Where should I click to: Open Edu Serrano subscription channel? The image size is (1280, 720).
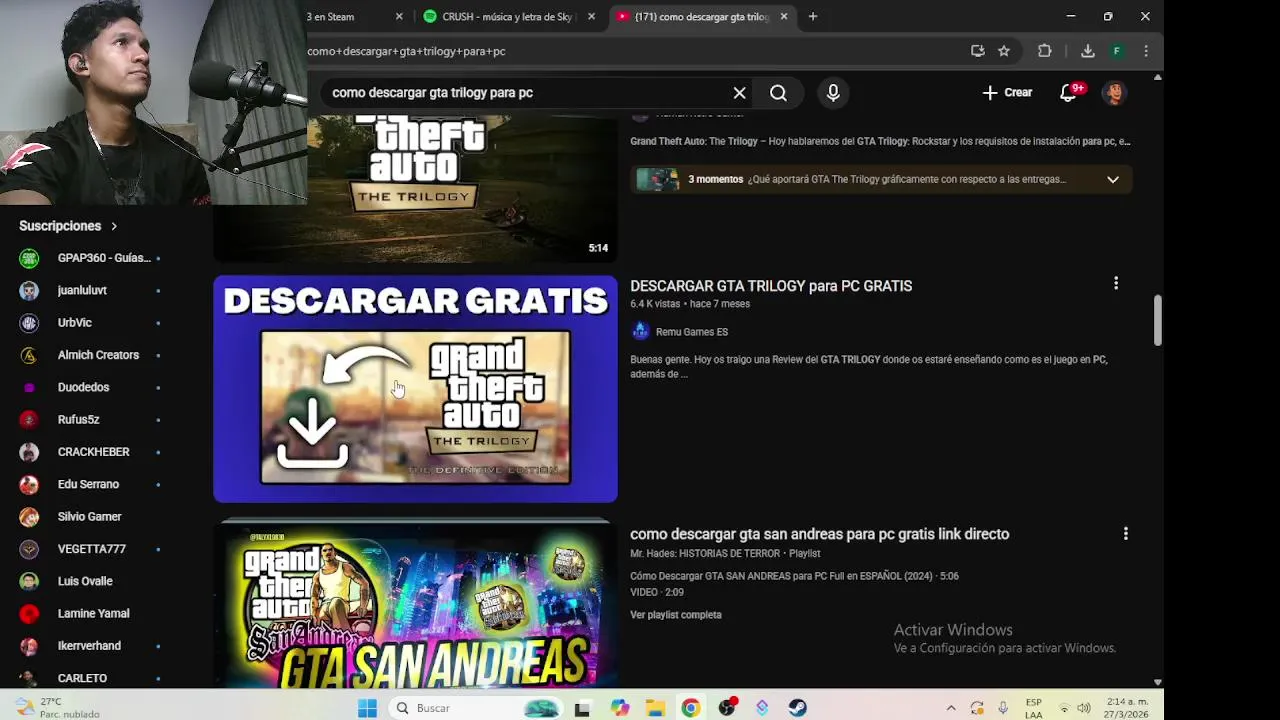[x=89, y=484]
